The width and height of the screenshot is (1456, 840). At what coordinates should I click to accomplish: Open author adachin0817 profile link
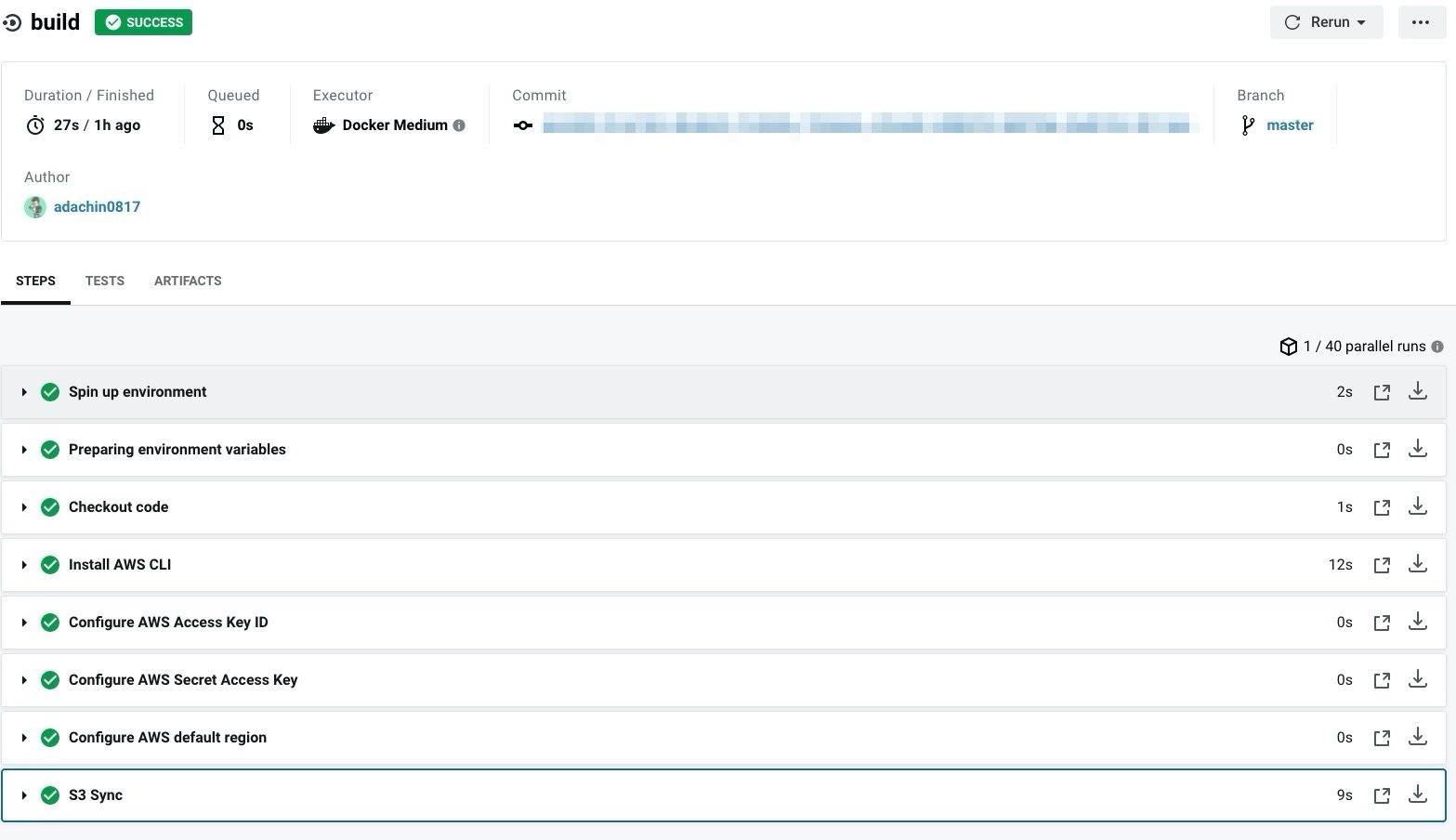pyautogui.click(x=97, y=207)
